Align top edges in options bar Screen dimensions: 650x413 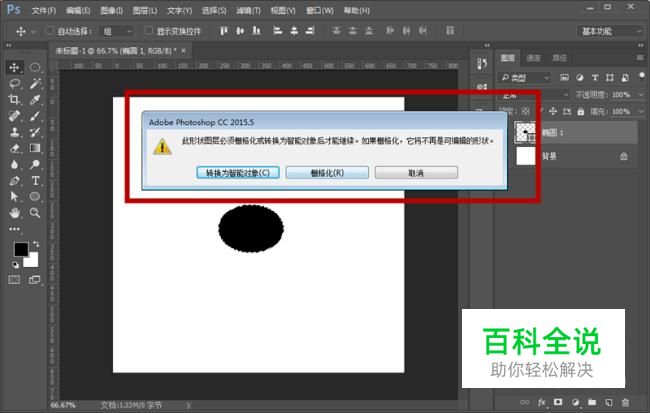[x=224, y=31]
